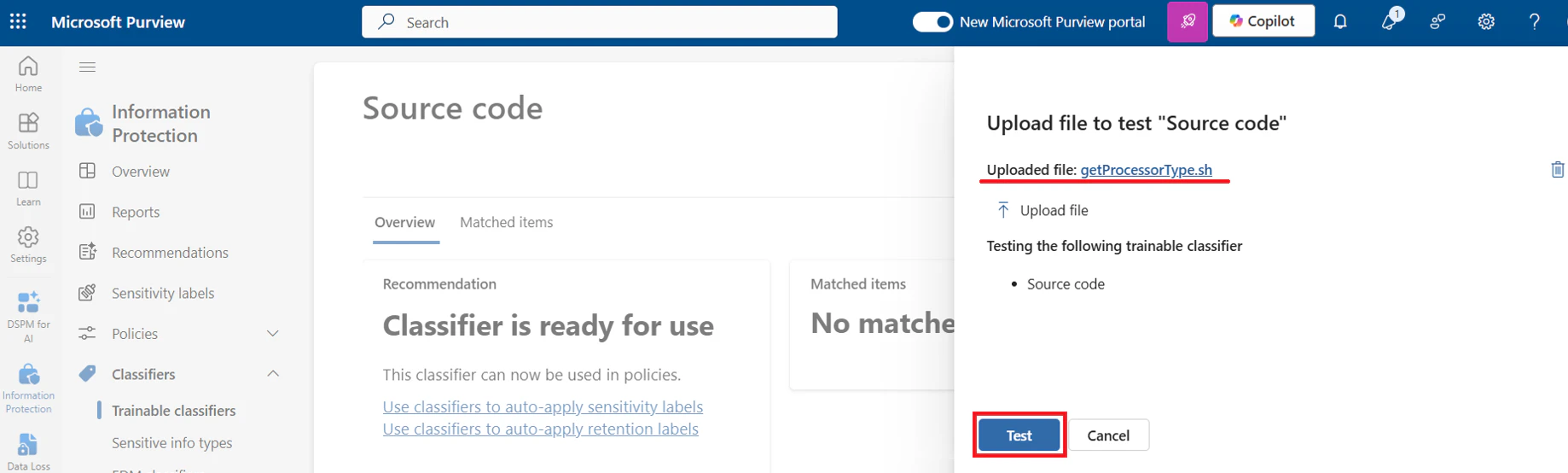Open Reports menu item
Viewport: 1568px width, 473px height.
tap(136, 212)
